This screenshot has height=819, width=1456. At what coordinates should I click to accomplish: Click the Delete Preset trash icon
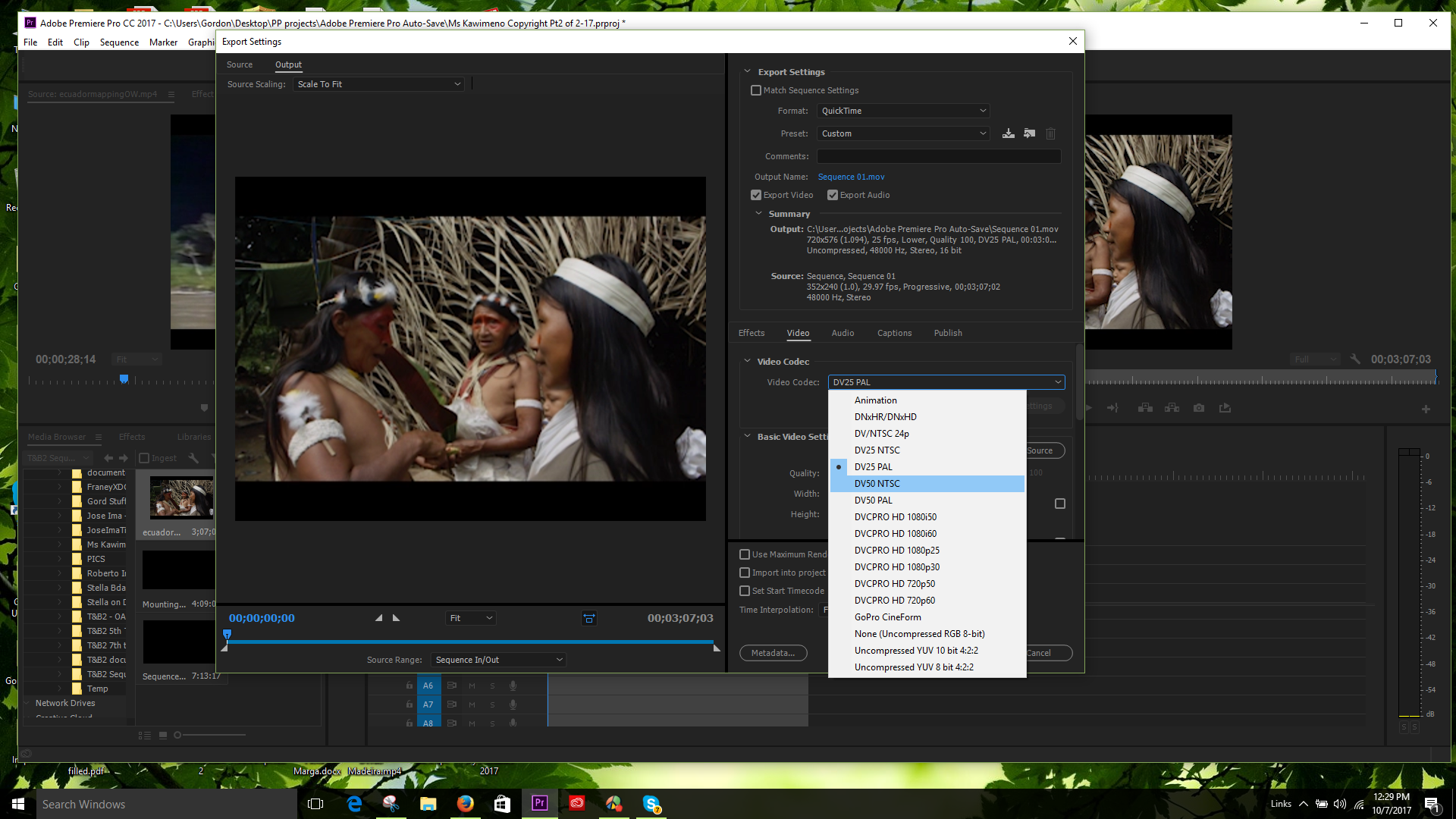pyautogui.click(x=1050, y=133)
